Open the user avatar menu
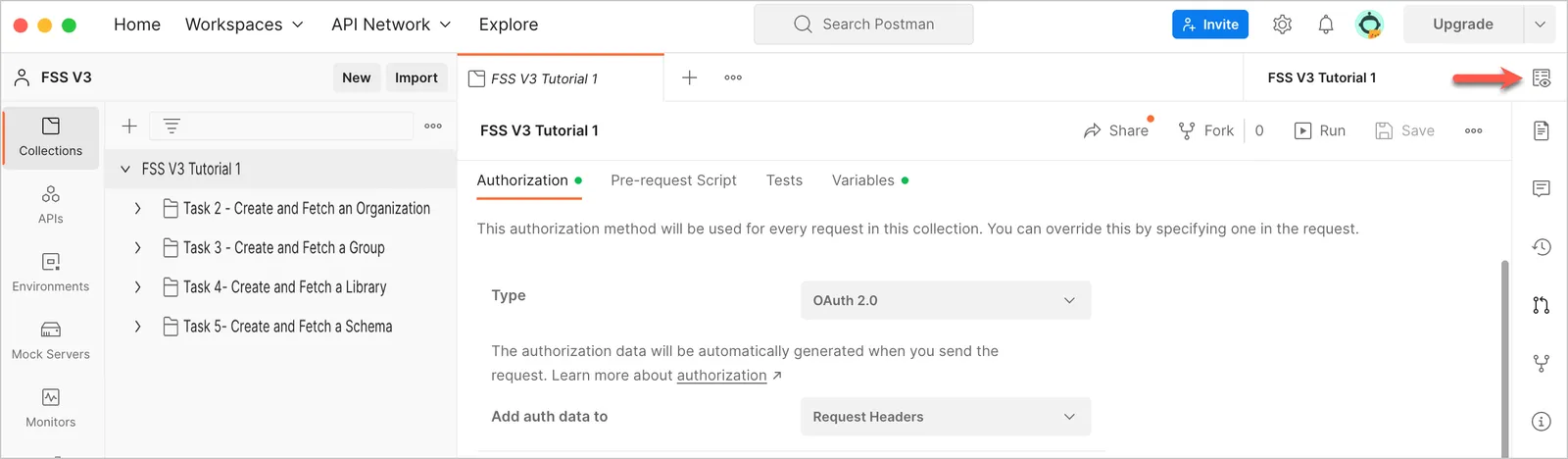The image size is (1568, 459). (x=1369, y=25)
